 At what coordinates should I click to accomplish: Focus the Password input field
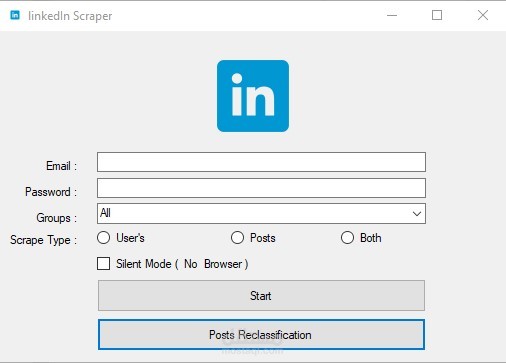pyautogui.click(x=261, y=188)
